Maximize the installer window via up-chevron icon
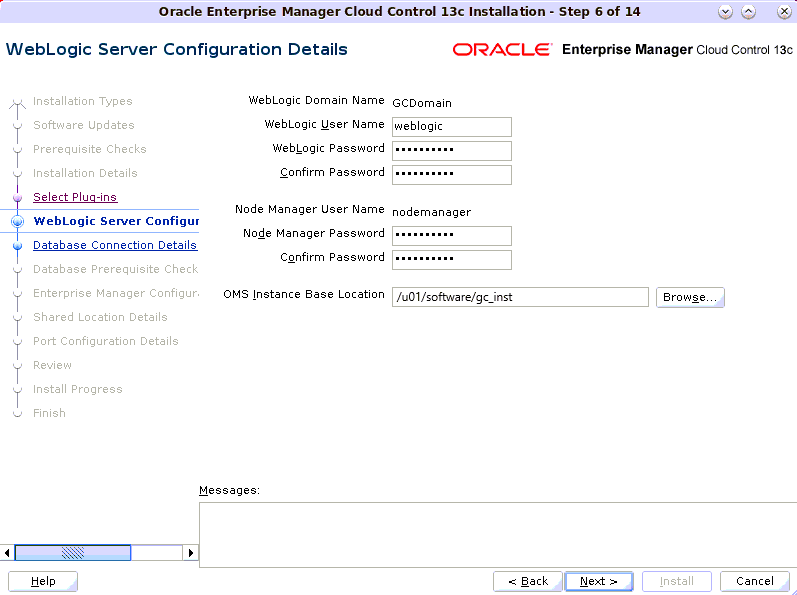797x595 pixels. pos(749,12)
